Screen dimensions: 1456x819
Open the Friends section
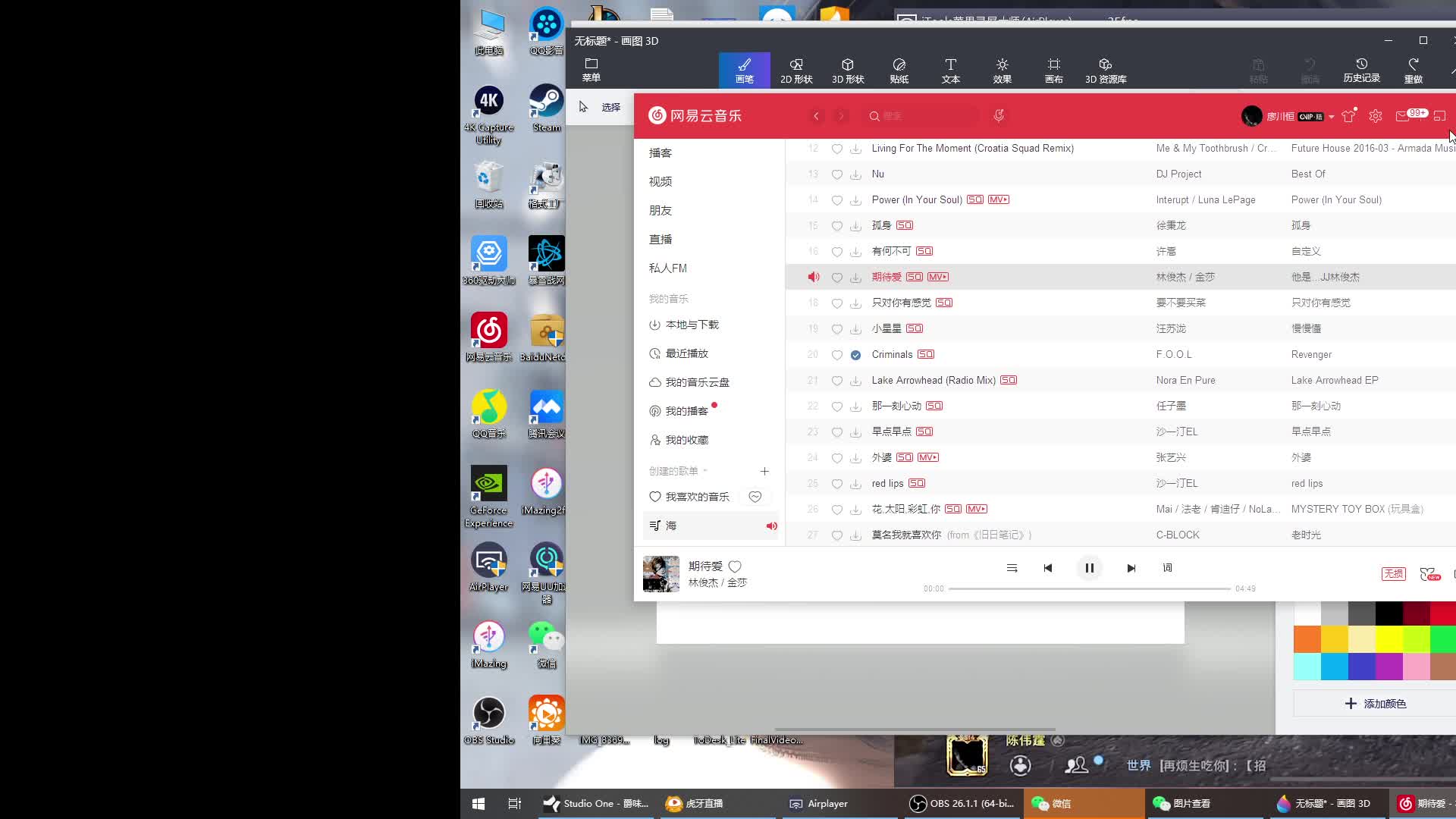point(661,210)
